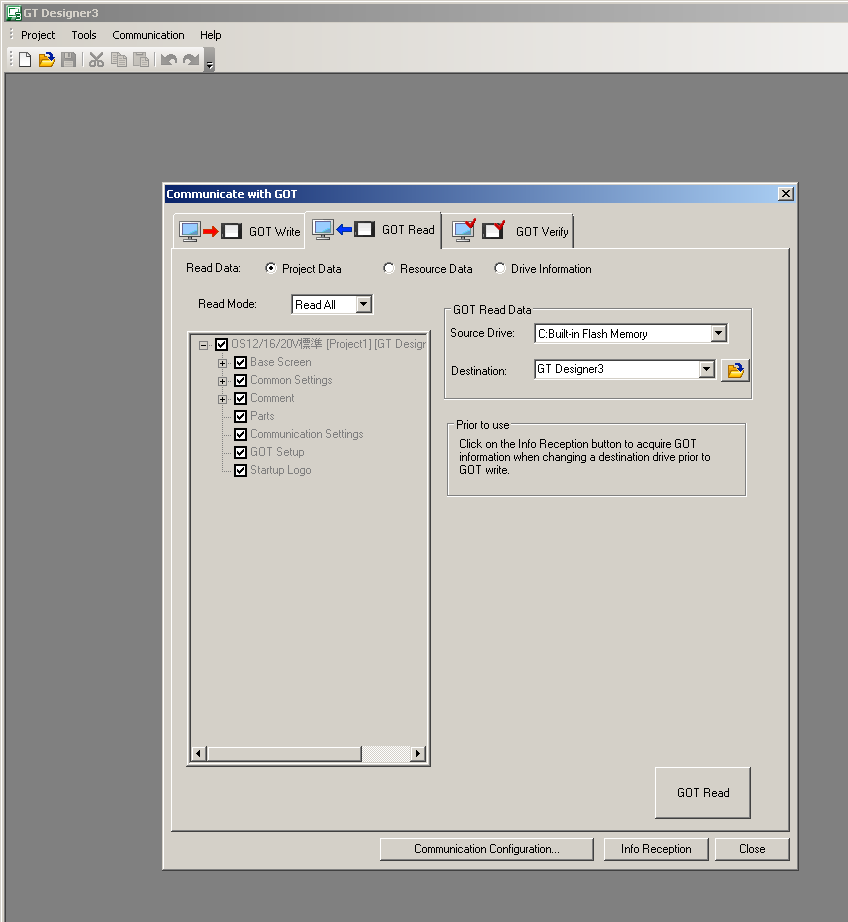The image size is (848, 922).
Task: Save the project using the toolbar icon
Action: tap(68, 58)
